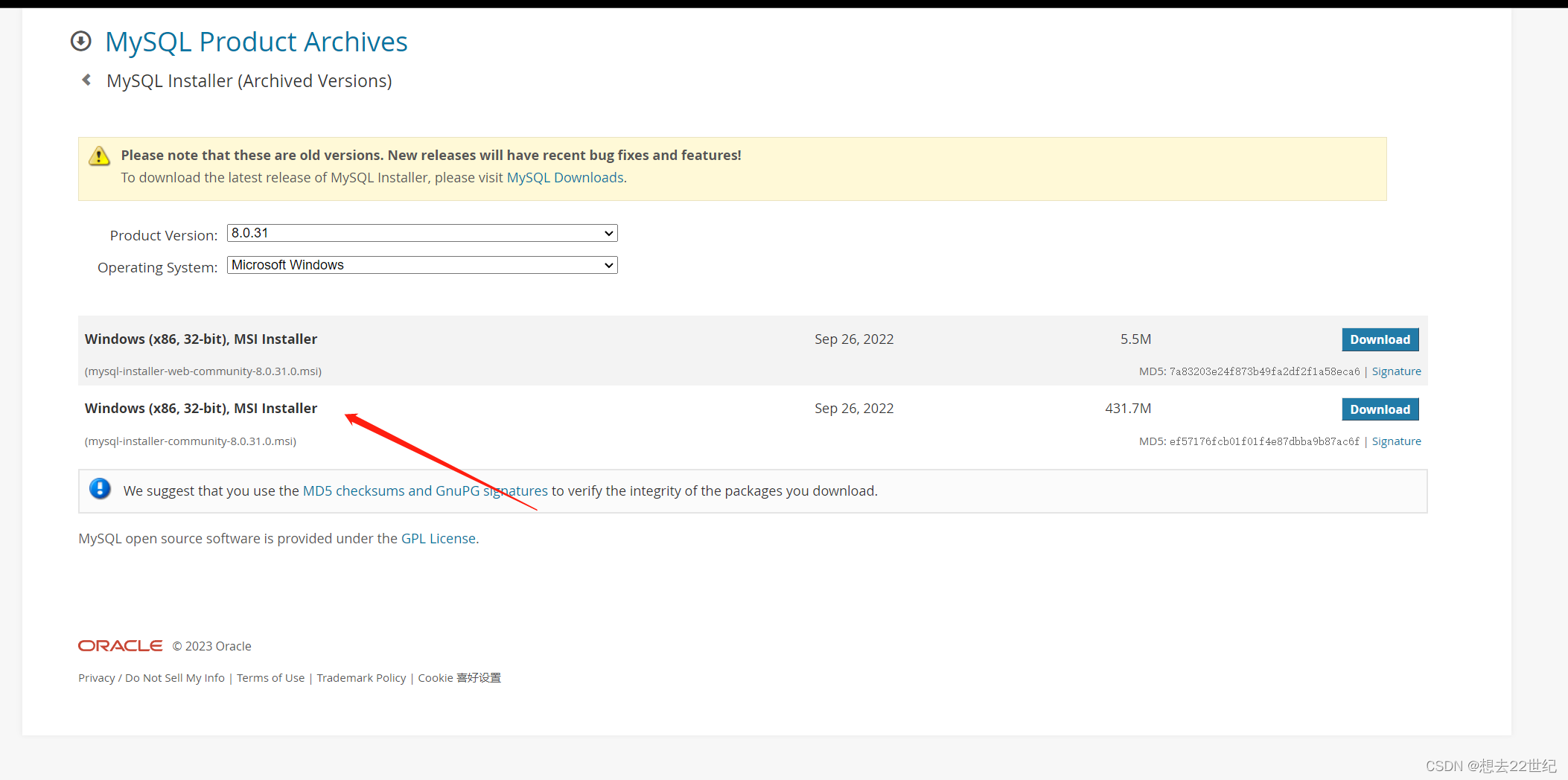Select MD5 hash ef57176fcb01f01f4e87dbba9b87ac6f
1568x780 pixels.
(1264, 441)
